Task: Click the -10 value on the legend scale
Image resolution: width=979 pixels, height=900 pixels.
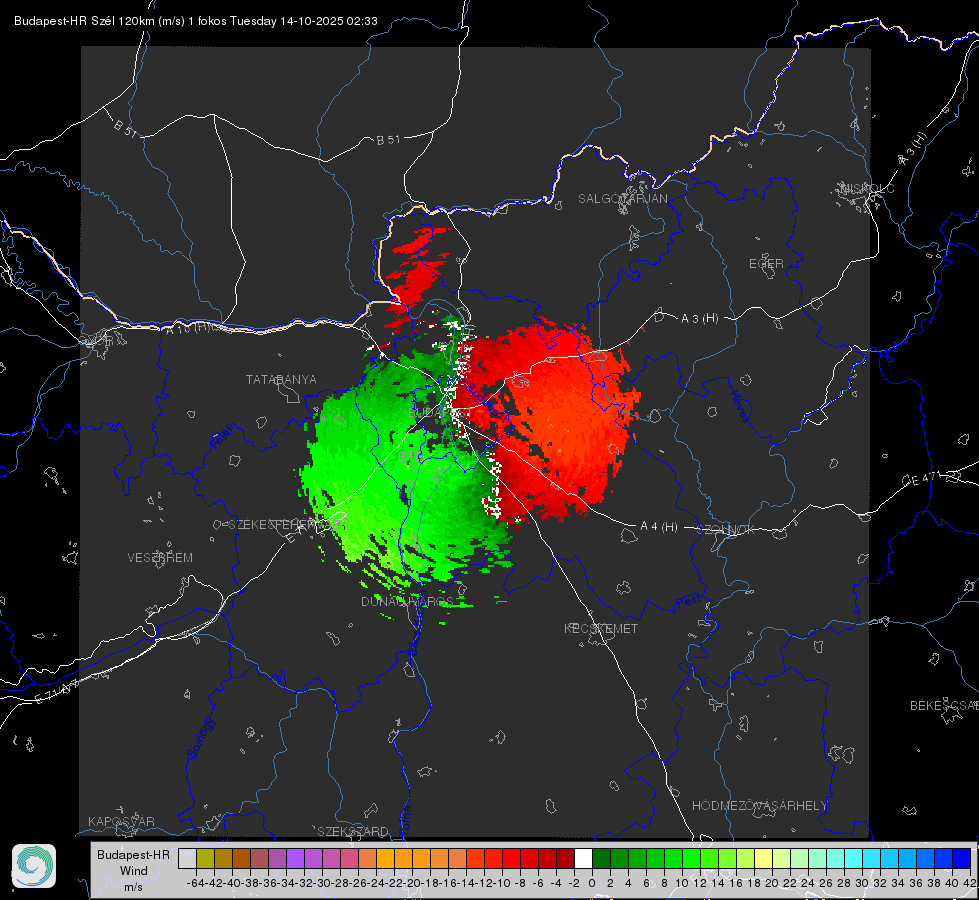Action: [x=503, y=883]
